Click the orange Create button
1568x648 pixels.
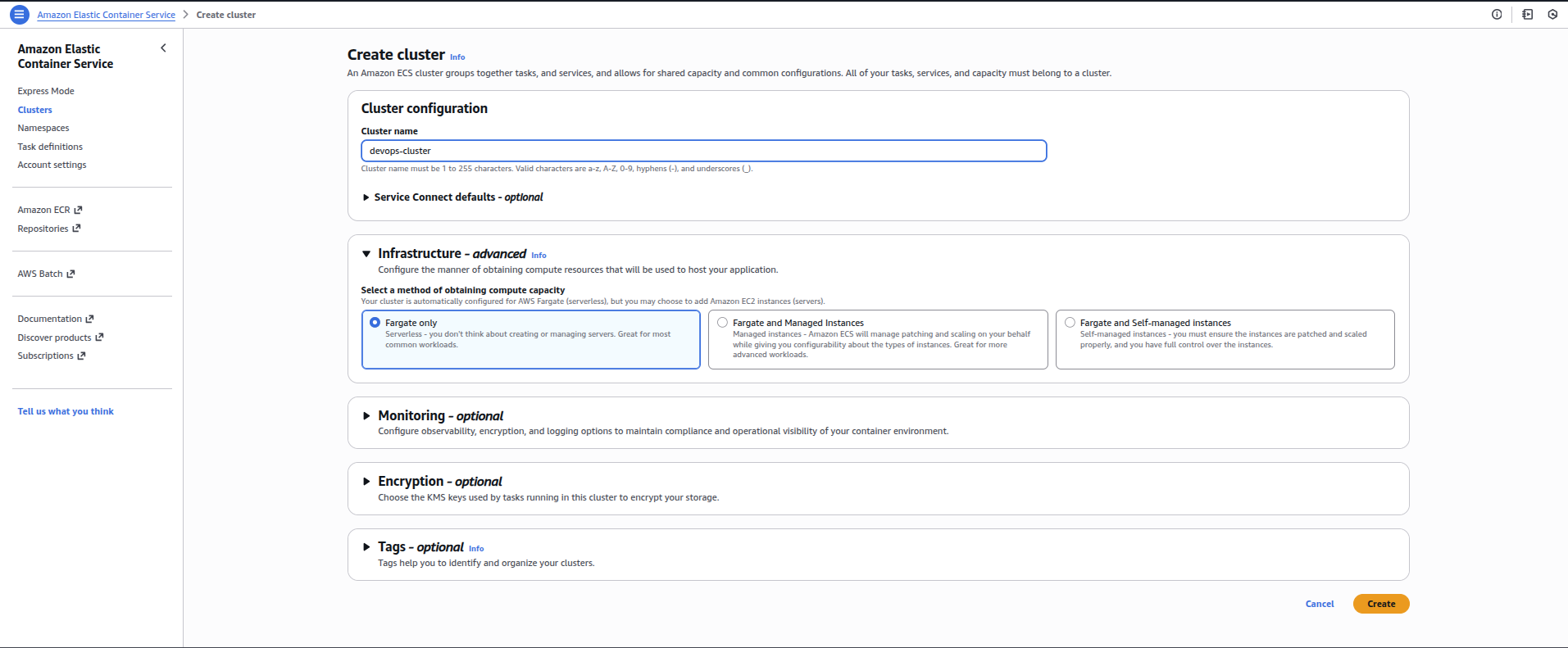1381,604
